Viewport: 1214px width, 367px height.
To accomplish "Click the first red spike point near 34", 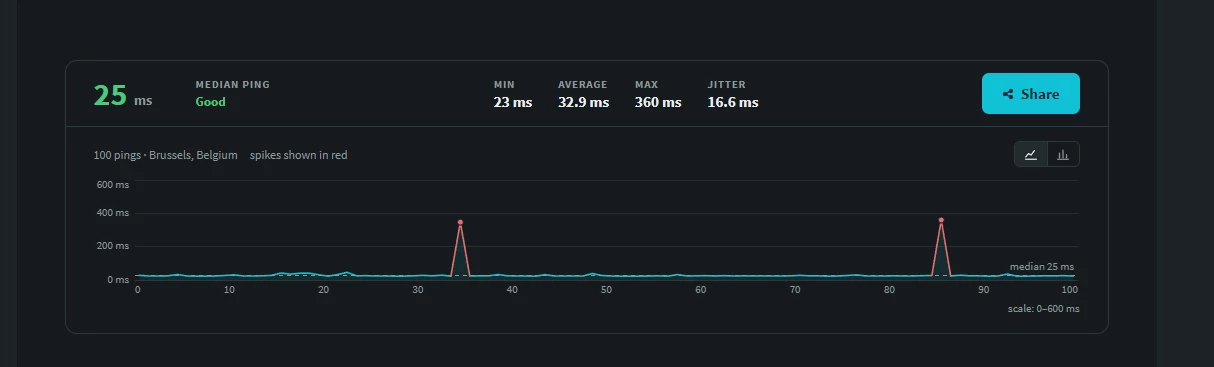I will click(x=460, y=222).
